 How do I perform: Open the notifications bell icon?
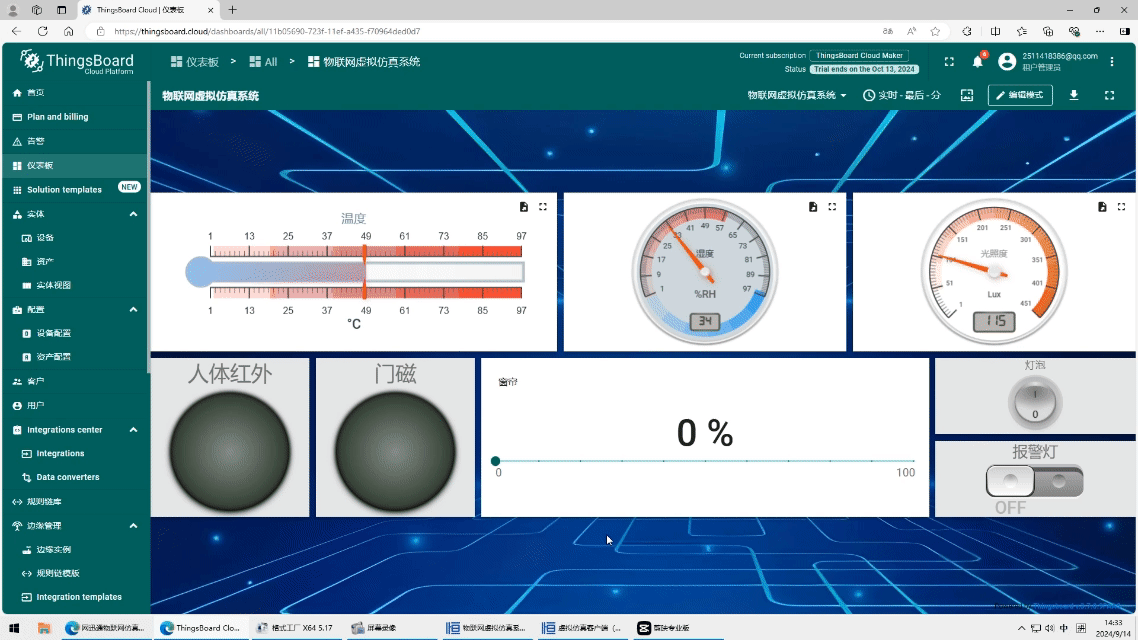tap(977, 62)
